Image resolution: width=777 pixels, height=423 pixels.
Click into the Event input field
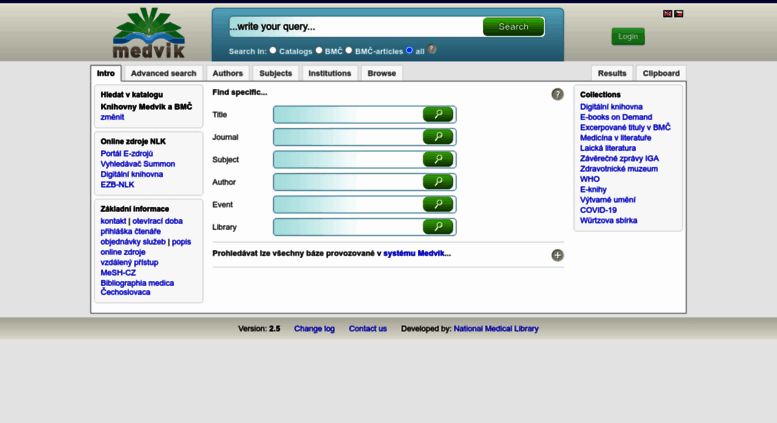point(348,204)
